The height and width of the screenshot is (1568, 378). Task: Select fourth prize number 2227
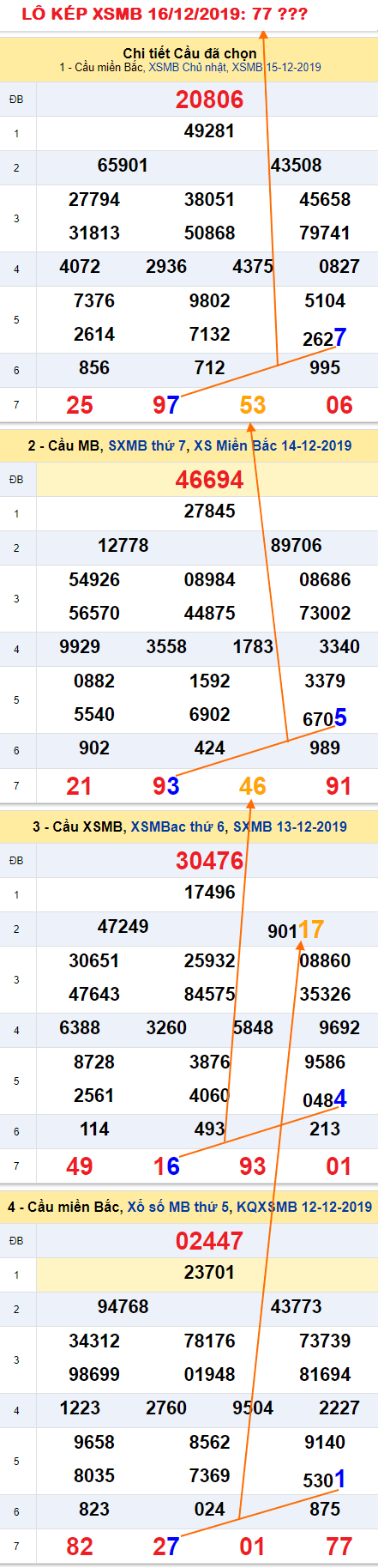coord(339,1408)
